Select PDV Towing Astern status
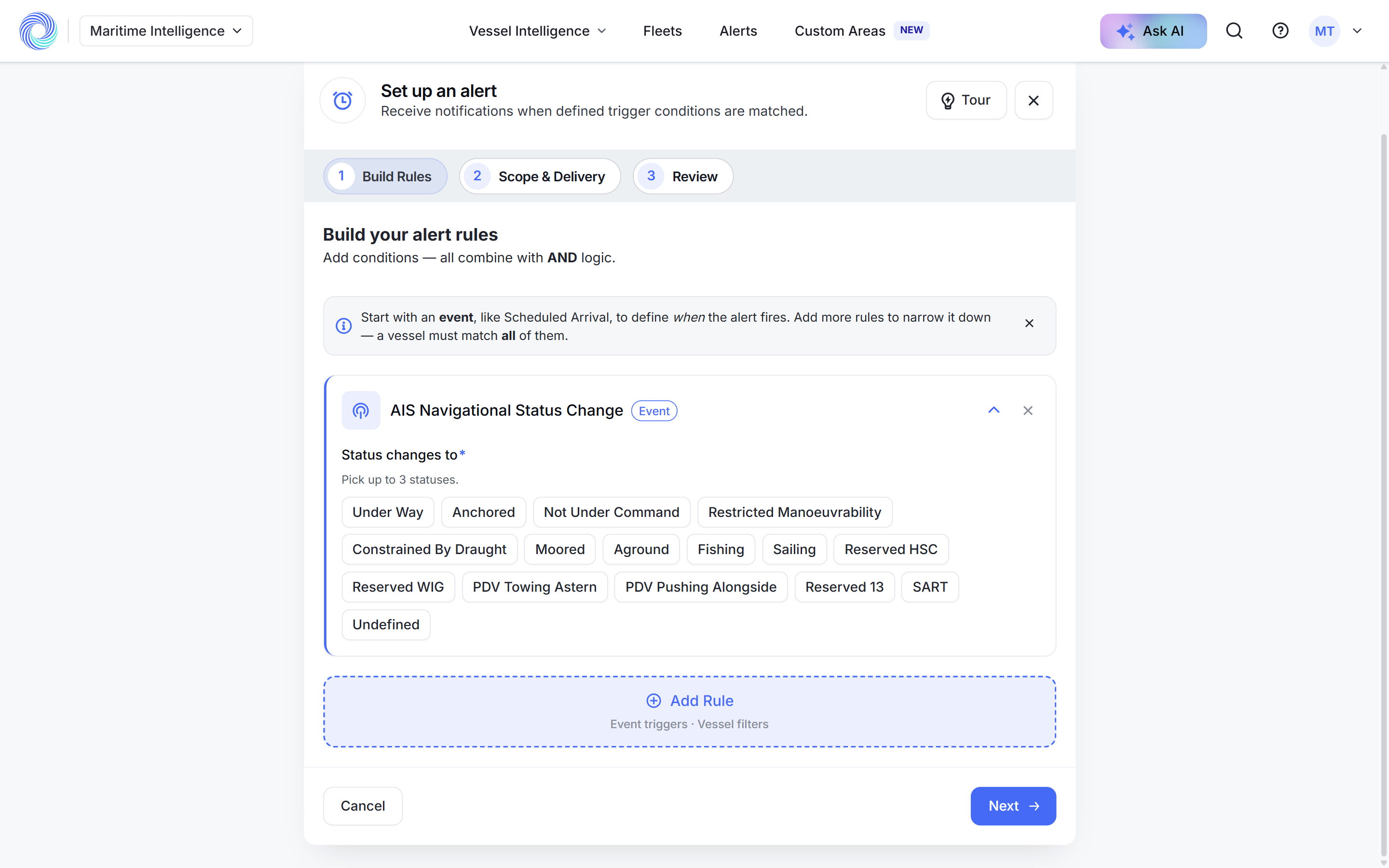Image resolution: width=1389 pixels, height=868 pixels. (x=534, y=587)
